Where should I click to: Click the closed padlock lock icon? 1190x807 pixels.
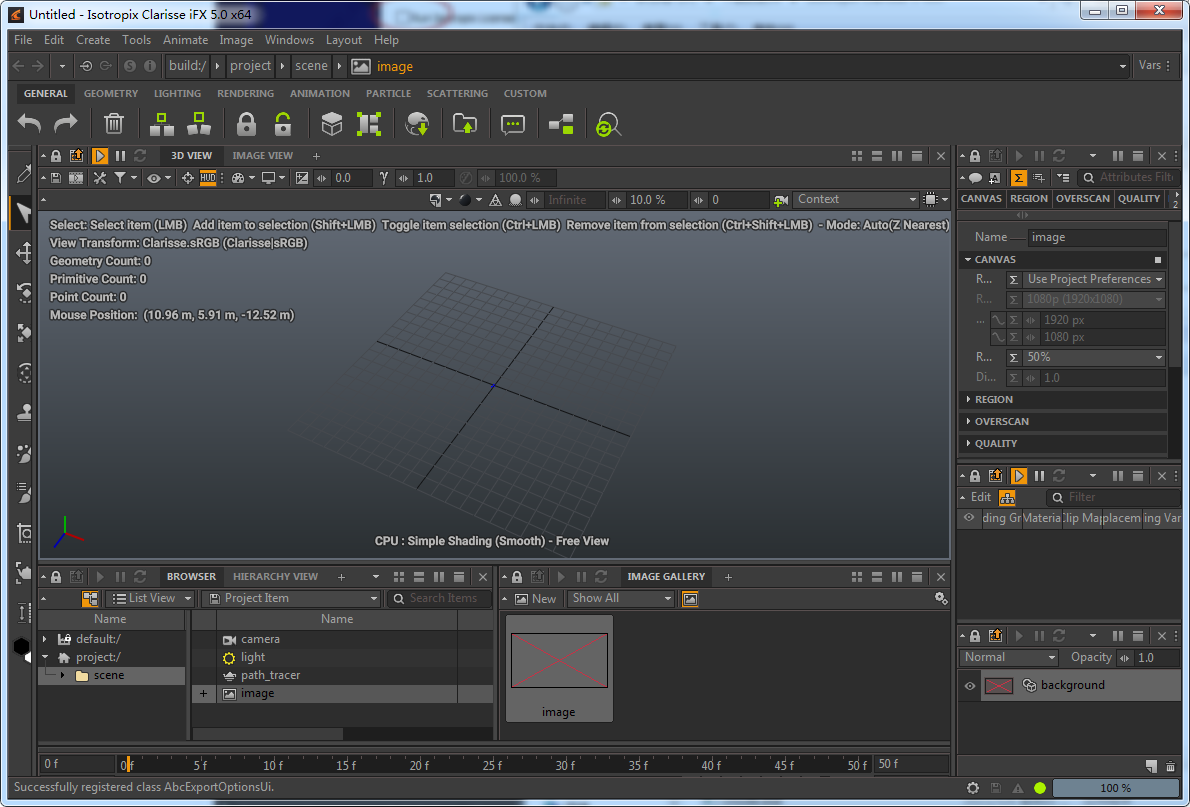[246, 124]
